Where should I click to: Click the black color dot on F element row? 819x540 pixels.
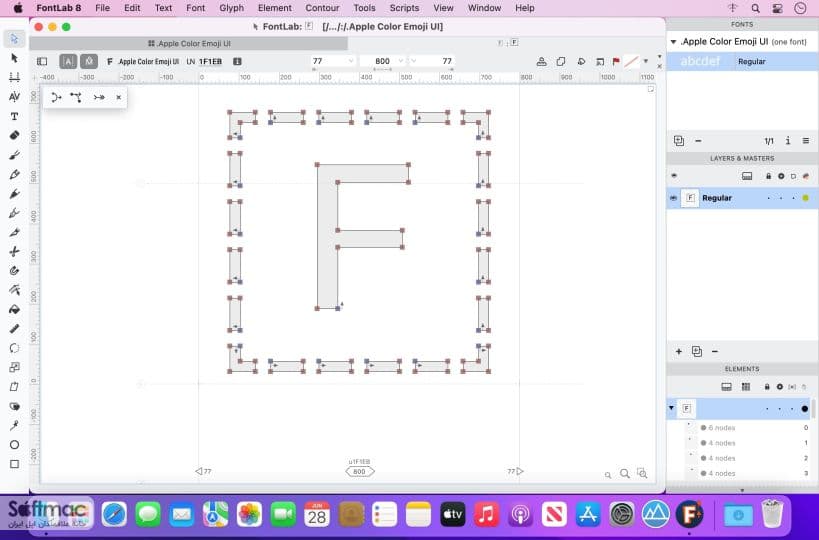point(805,408)
